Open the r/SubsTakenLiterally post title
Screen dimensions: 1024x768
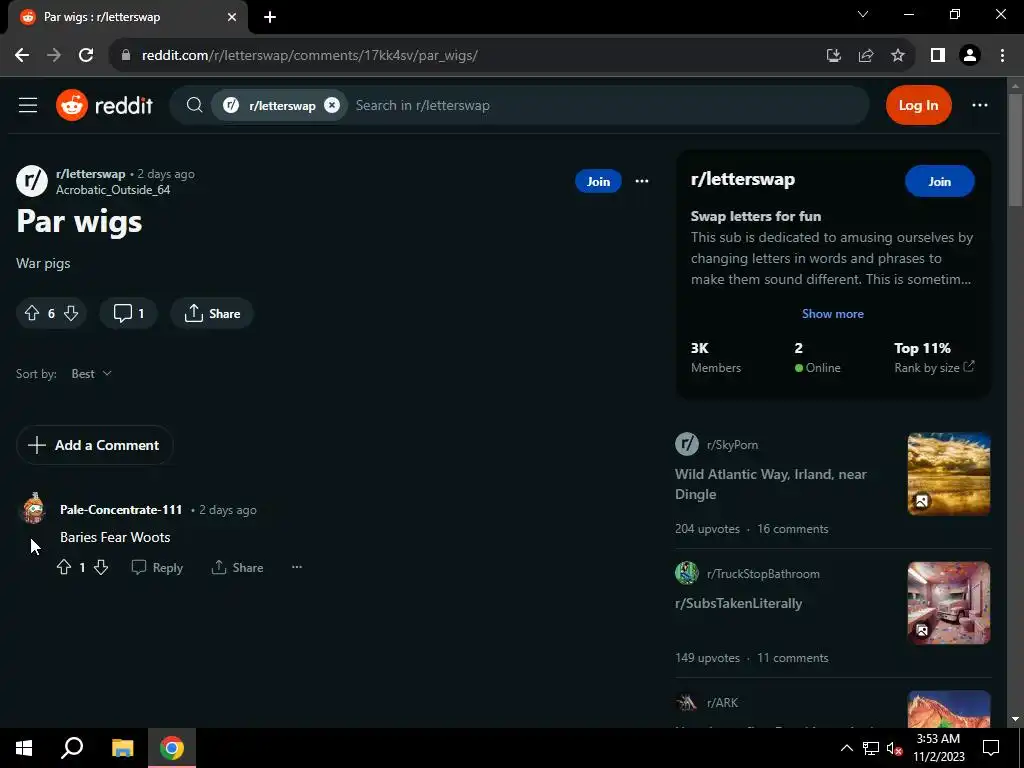[739, 603]
